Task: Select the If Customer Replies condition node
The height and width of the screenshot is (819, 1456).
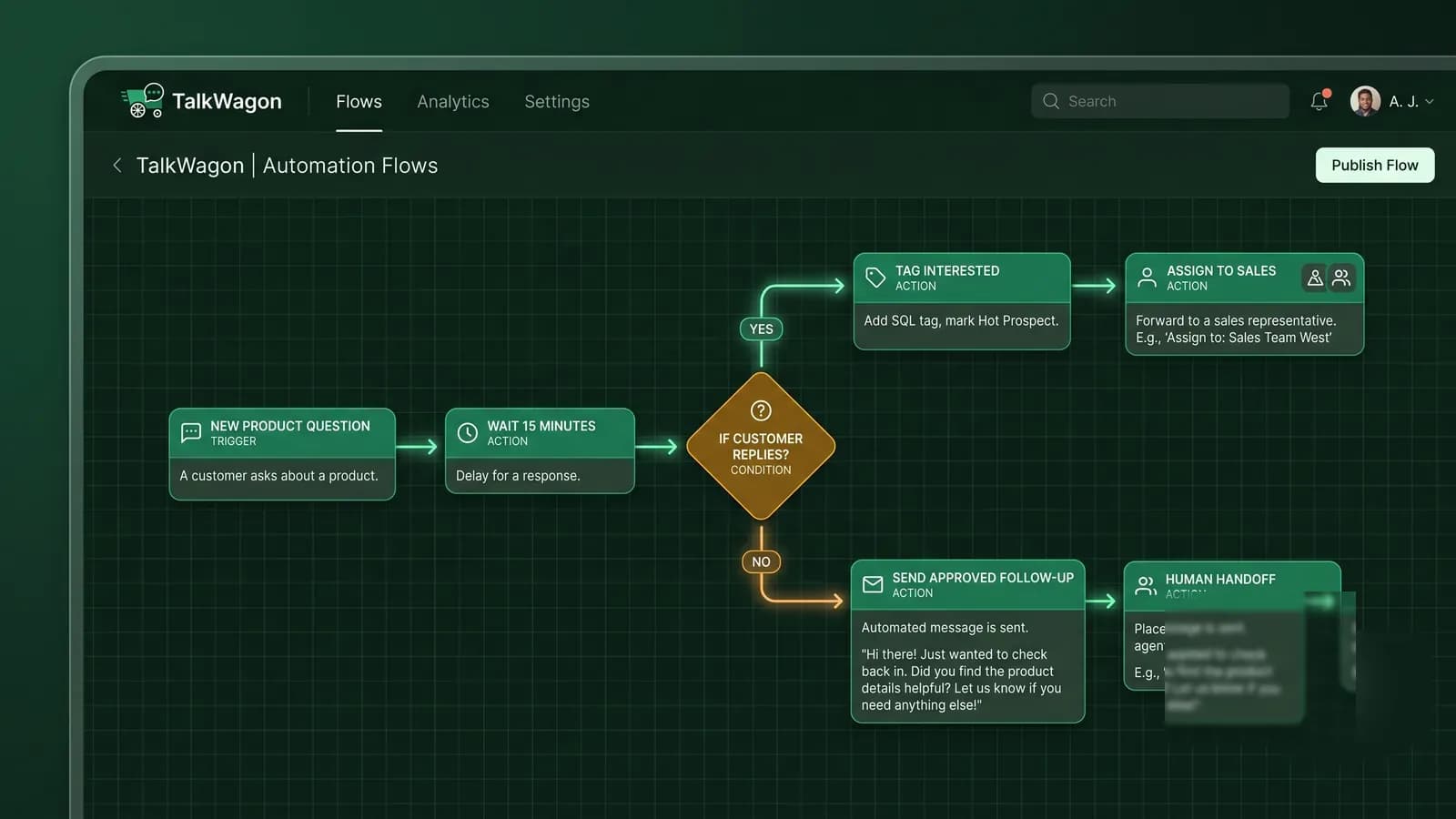Action: (x=761, y=446)
